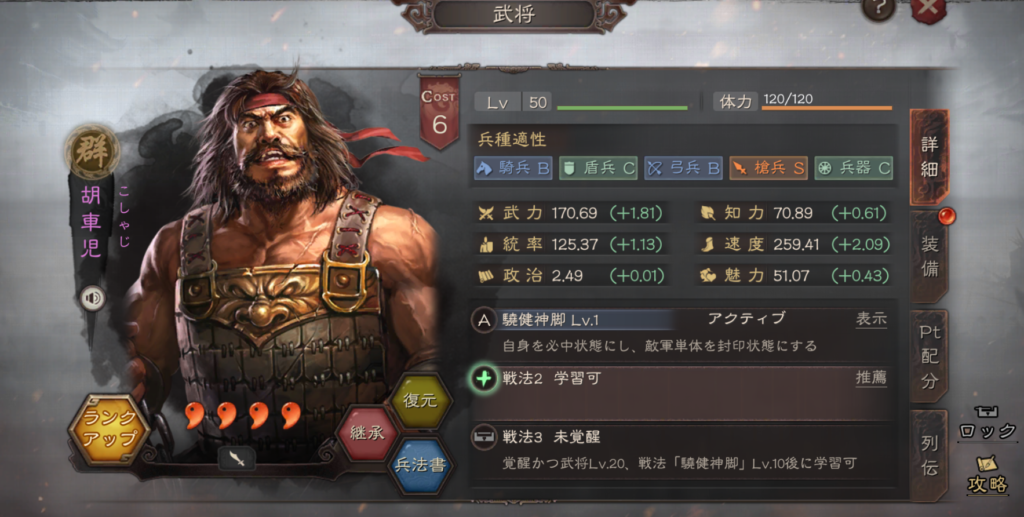This screenshot has height=517, width=1024.
Task: Click the orange 体力 stamina bar
Action: pyautogui.click(x=827, y=108)
